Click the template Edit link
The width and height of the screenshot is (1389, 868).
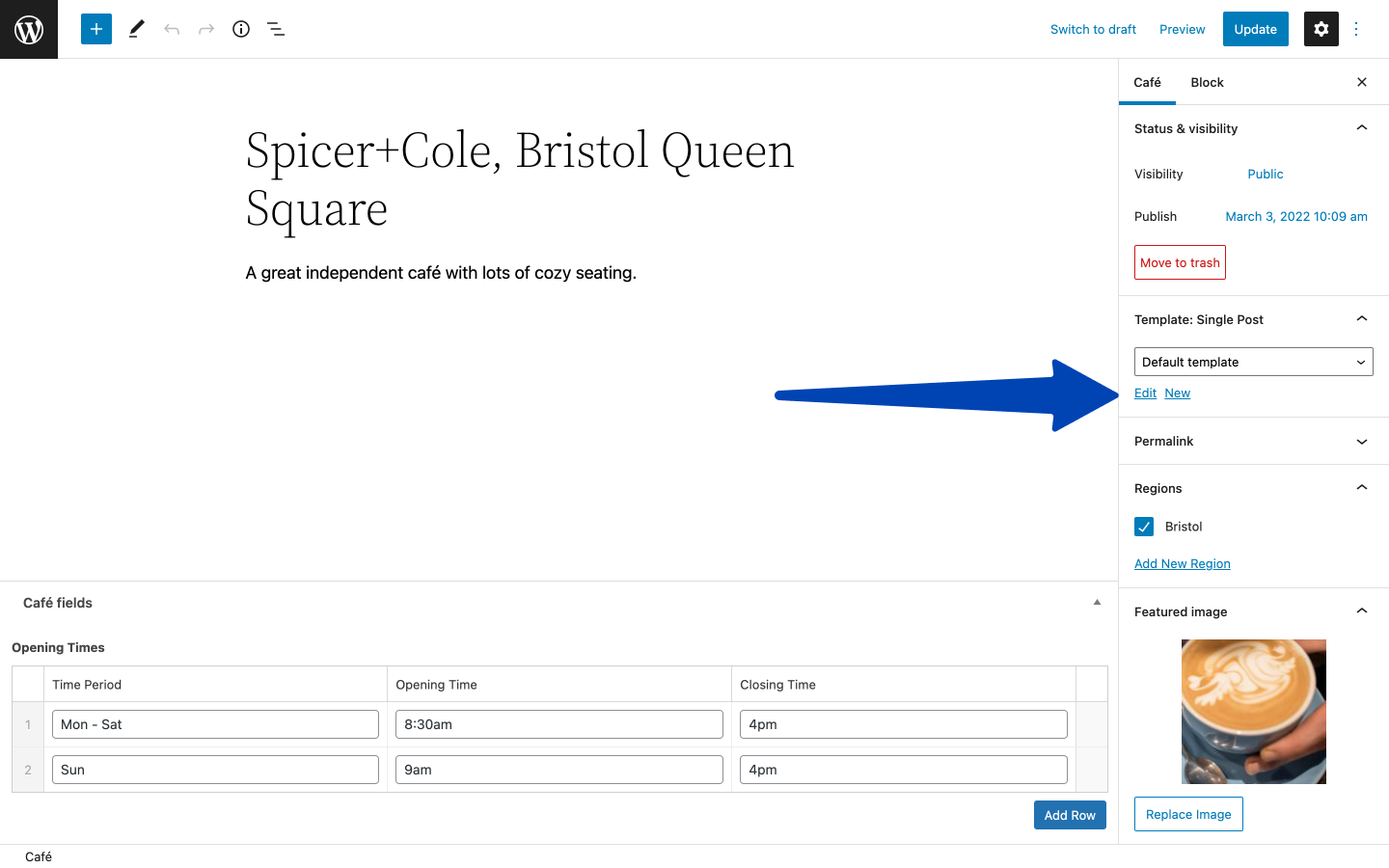[x=1145, y=393]
